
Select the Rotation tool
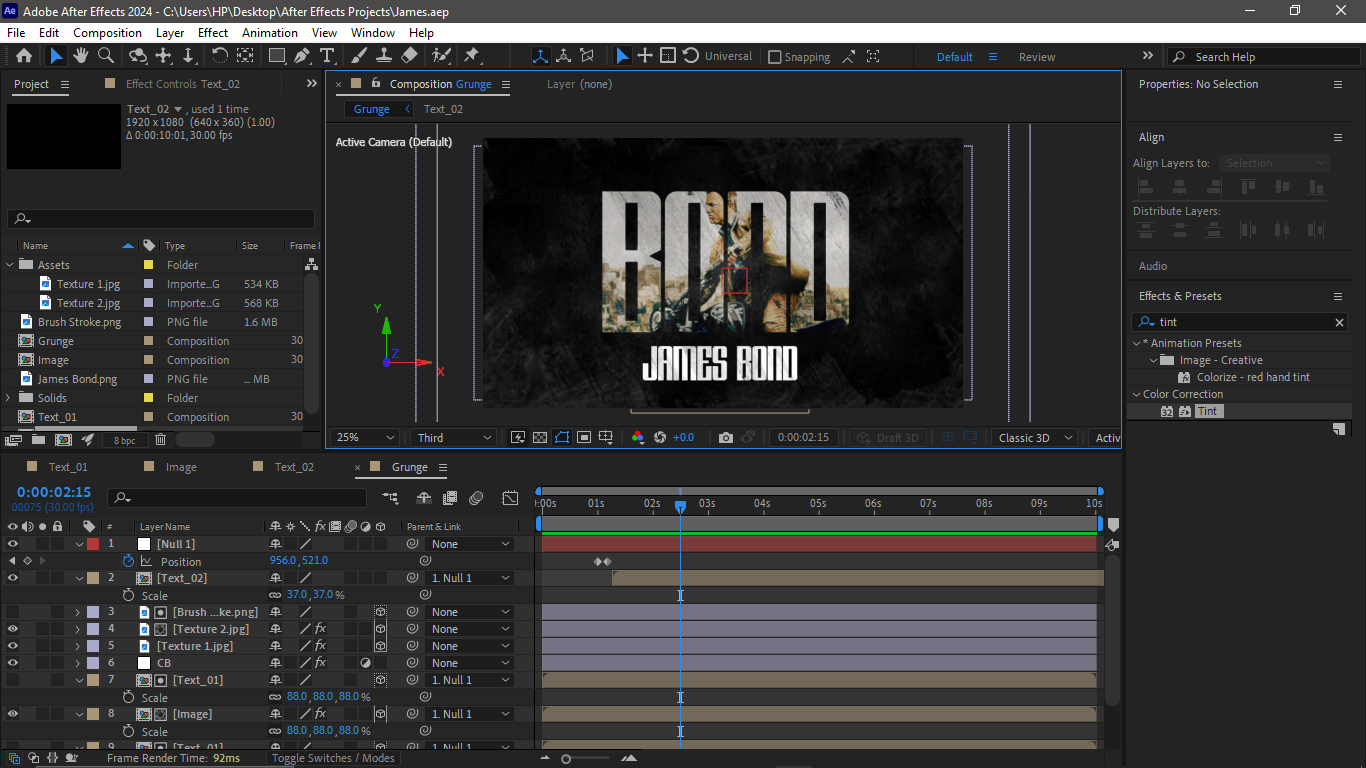pos(220,56)
